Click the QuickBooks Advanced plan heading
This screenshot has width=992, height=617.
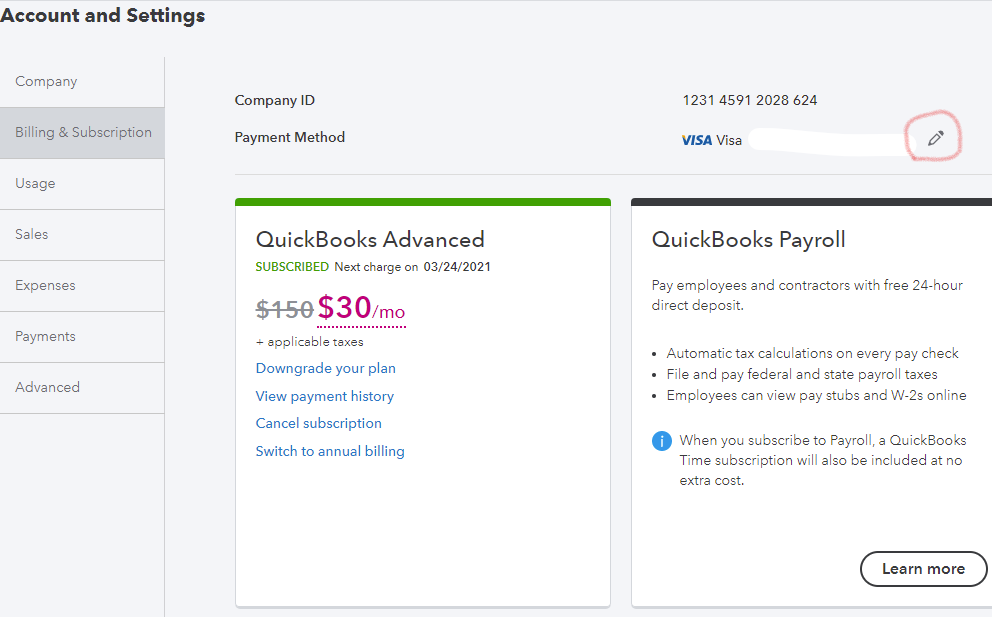pos(370,240)
